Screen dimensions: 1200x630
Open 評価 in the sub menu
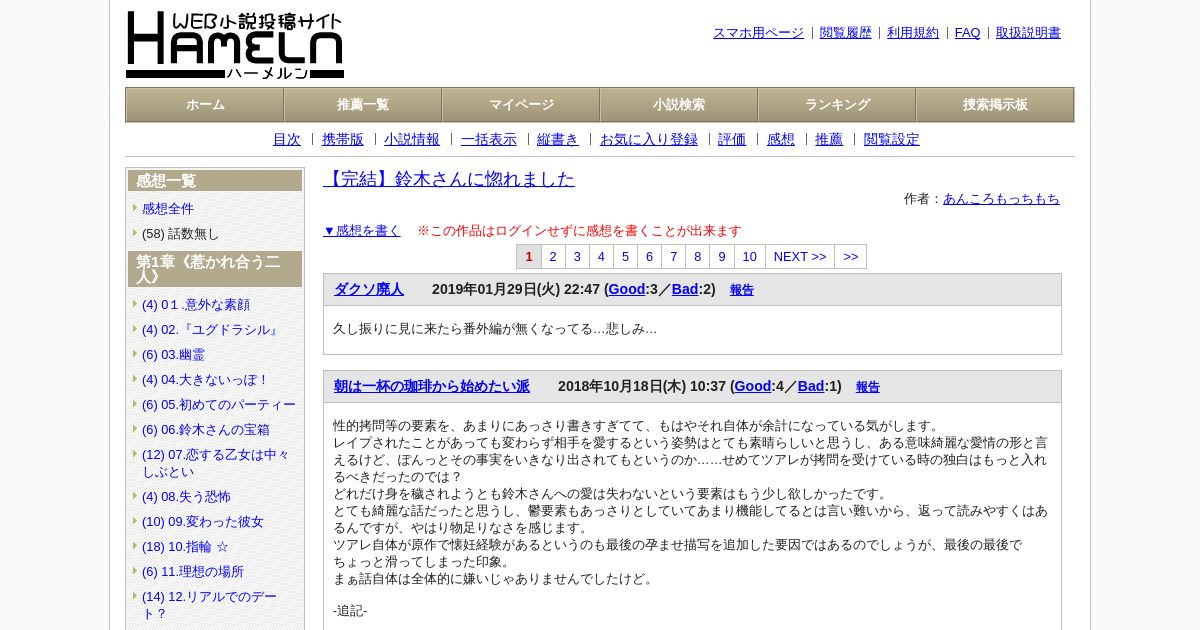[x=732, y=140]
